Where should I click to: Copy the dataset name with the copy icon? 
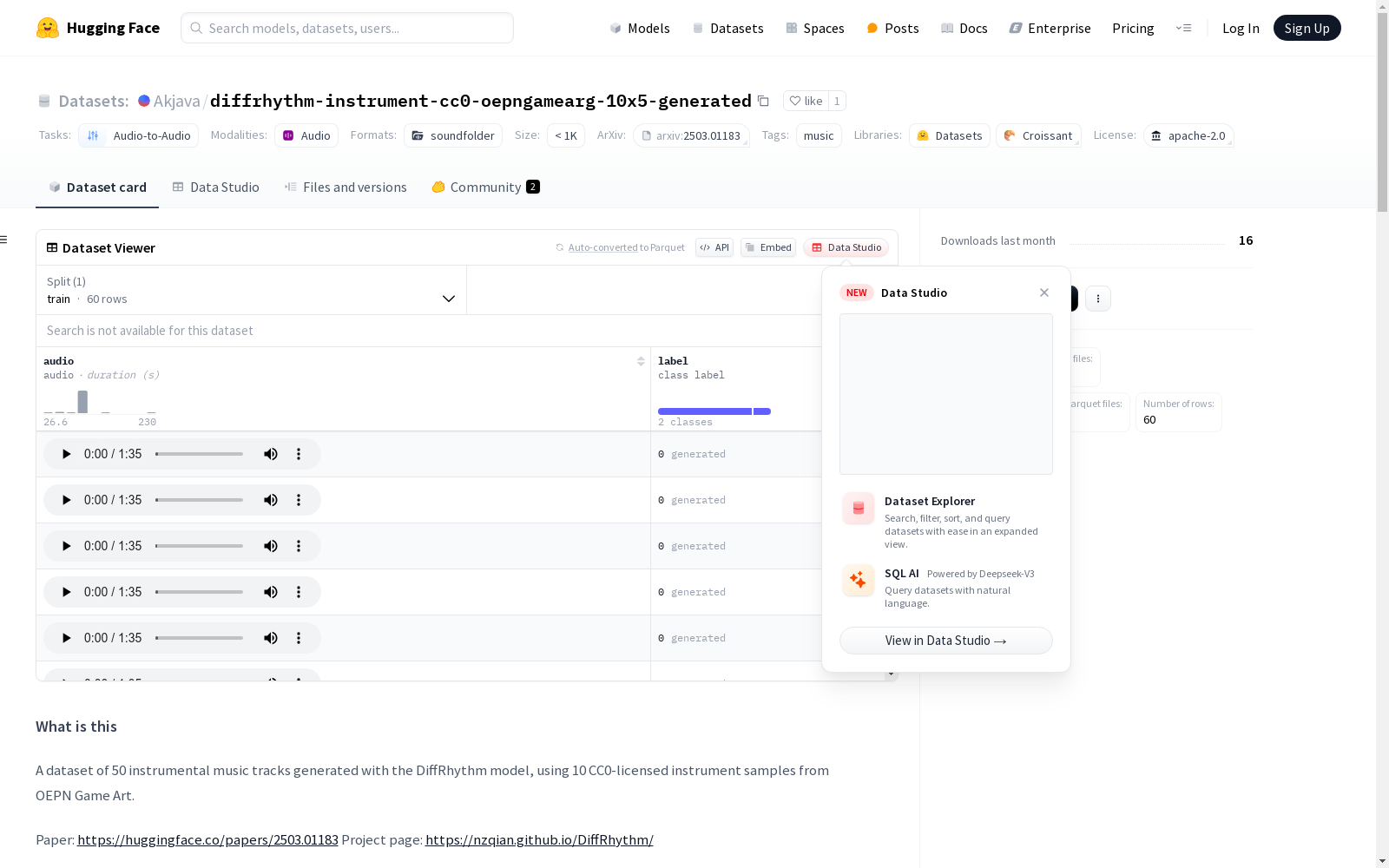coord(763,101)
